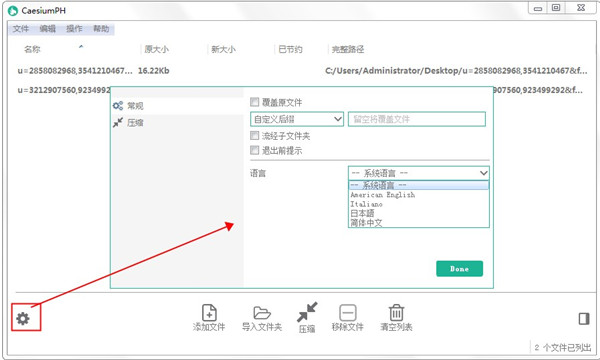600x360 pixels.
Task: Open the 文件 menu
Action: [21, 29]
